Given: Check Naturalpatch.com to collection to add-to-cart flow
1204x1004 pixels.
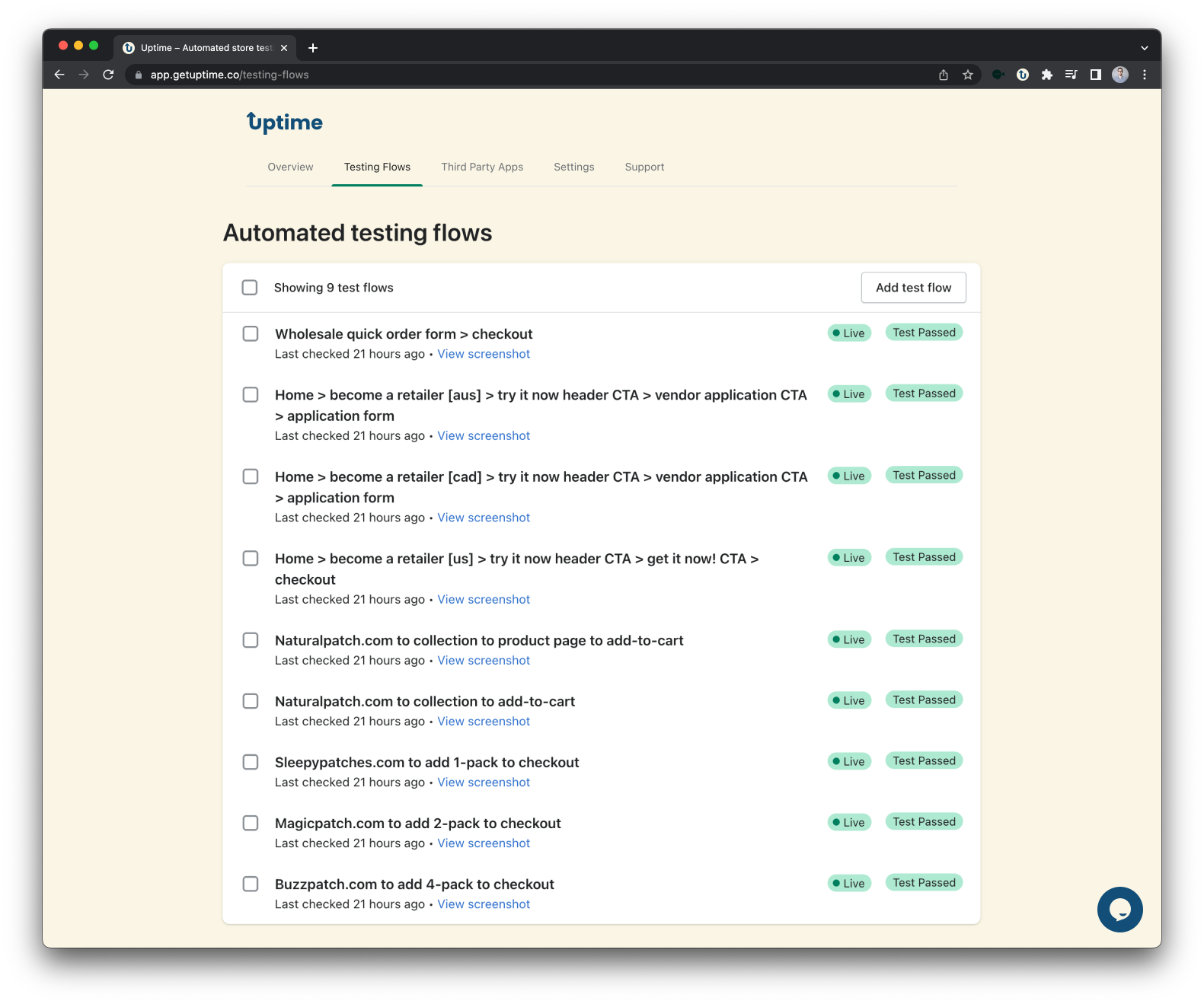Looking at the screenshot, I should pyautogui.click(x=251, y=701).
